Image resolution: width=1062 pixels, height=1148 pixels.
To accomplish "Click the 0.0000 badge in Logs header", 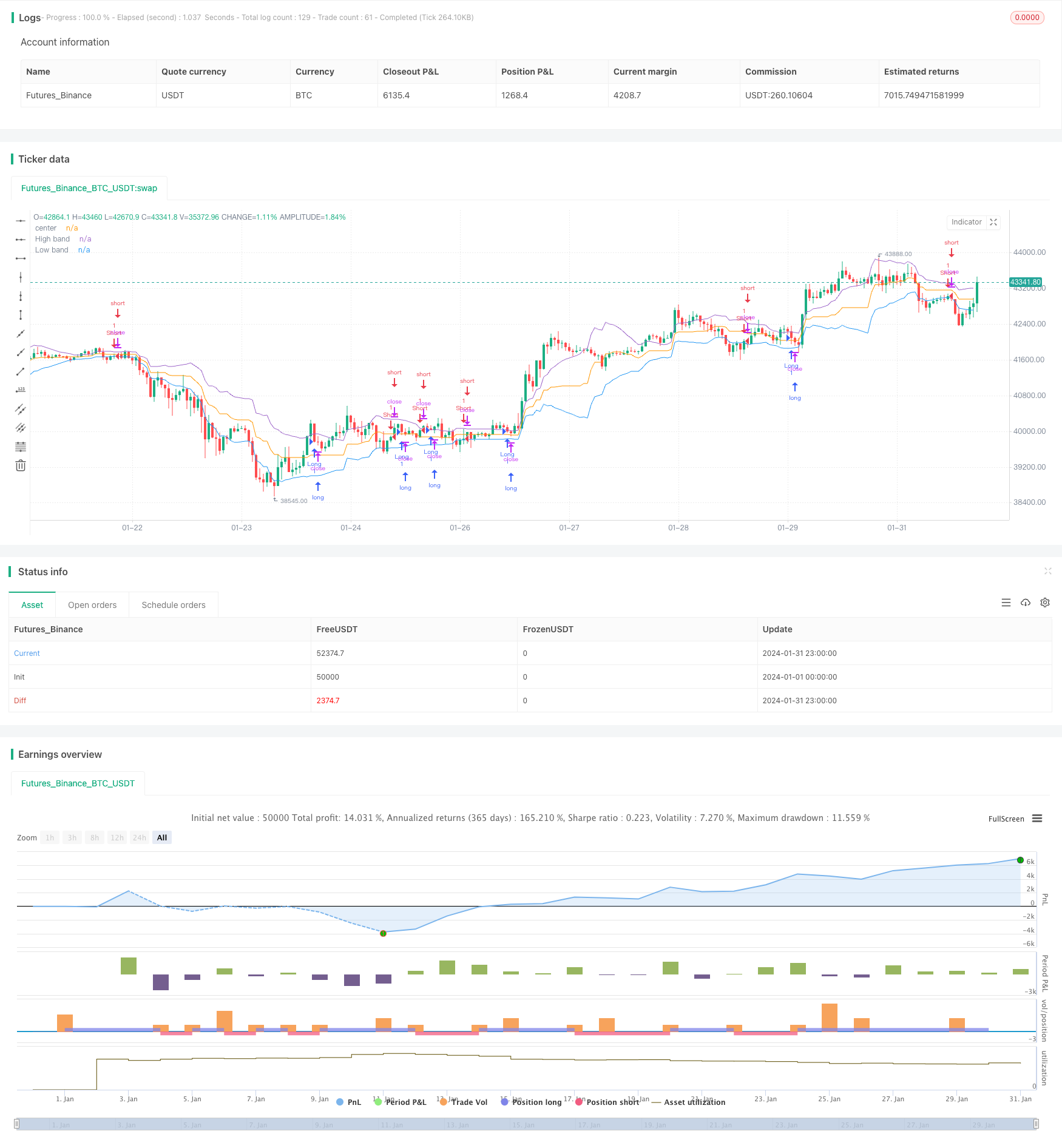I will [1027, 18].
